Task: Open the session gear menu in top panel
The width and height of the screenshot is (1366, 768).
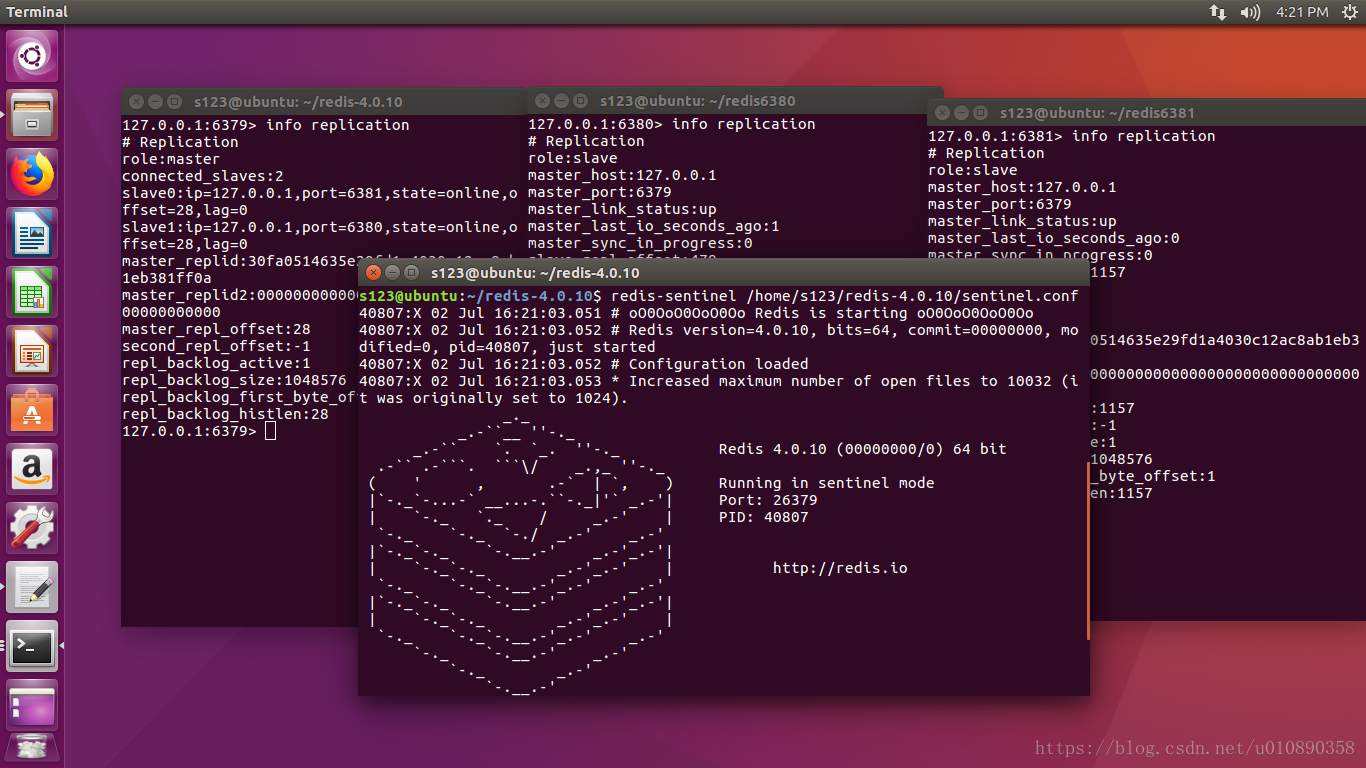Action: pos(1350,12)
